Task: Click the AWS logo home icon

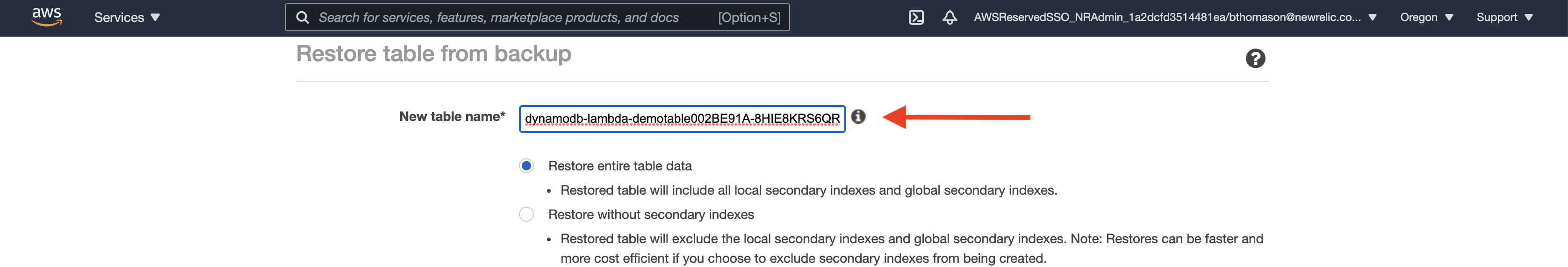Action: [x=47, y=17]
